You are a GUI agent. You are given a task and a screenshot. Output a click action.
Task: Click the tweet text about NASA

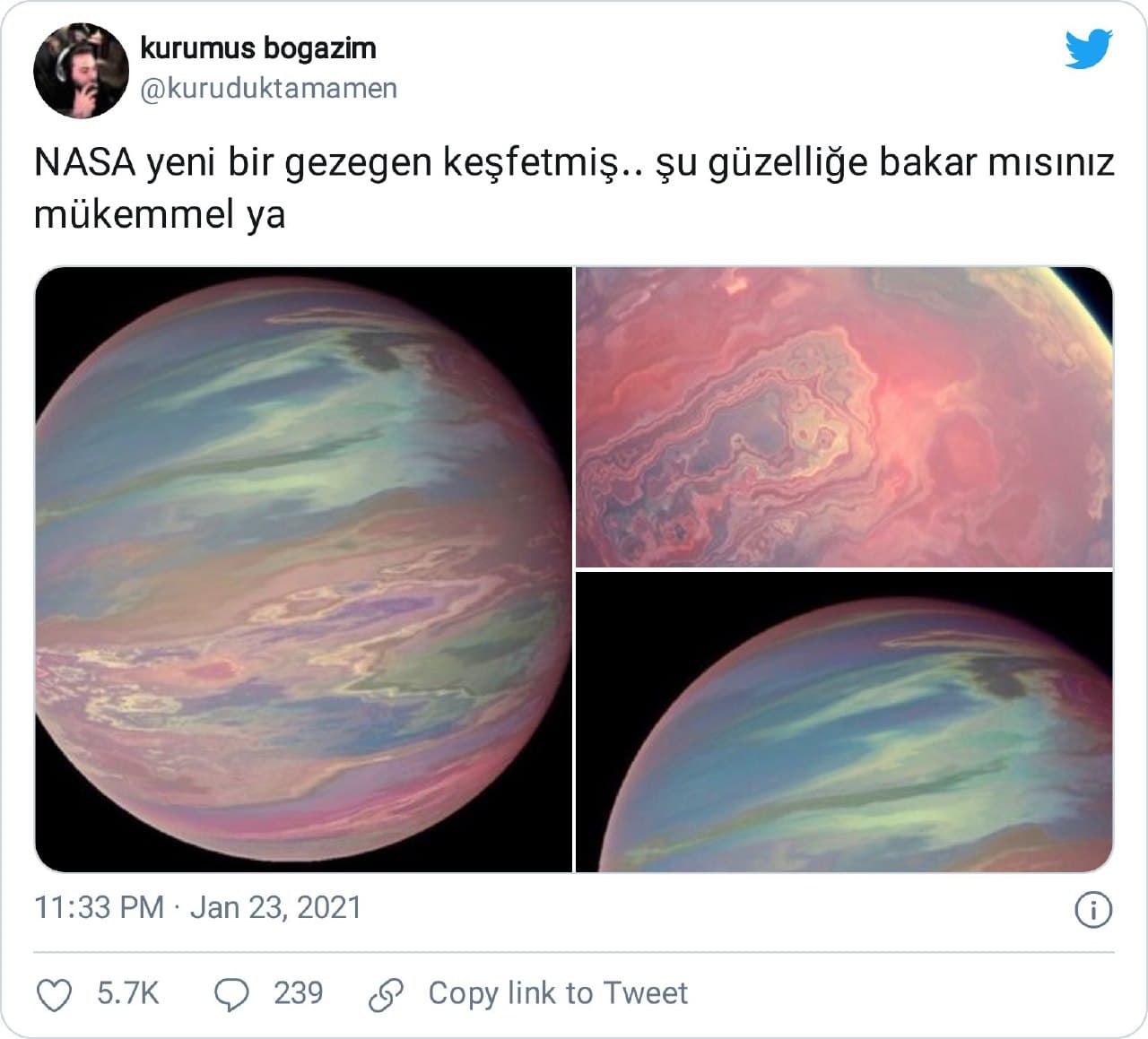pyautogui.click(x=574, y=189)
